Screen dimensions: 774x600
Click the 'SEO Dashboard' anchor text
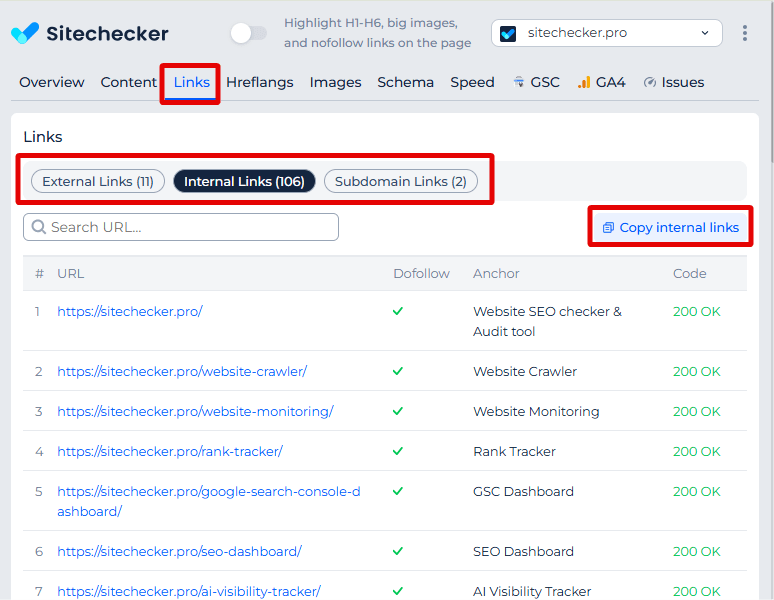(523, 551)
